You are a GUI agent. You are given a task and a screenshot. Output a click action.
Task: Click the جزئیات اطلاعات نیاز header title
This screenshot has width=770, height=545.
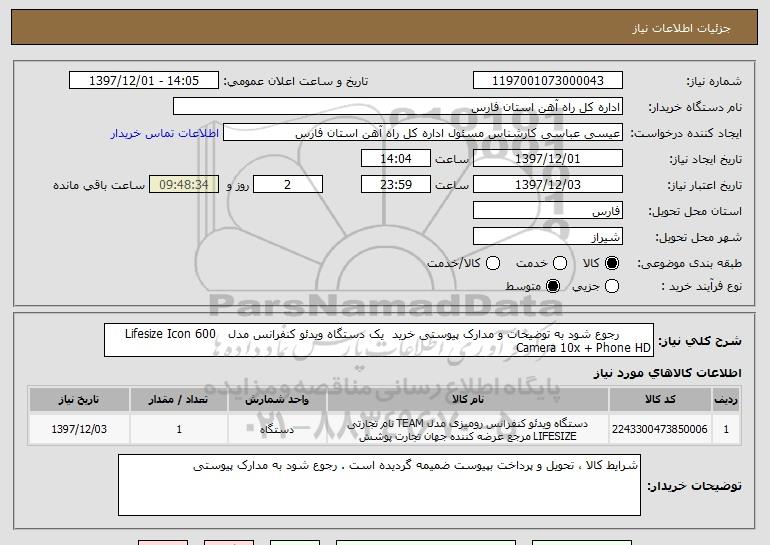pos(681,28)
